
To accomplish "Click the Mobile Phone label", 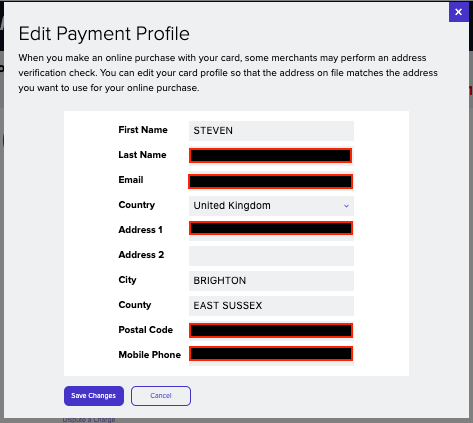I will (x=150, y=355).
